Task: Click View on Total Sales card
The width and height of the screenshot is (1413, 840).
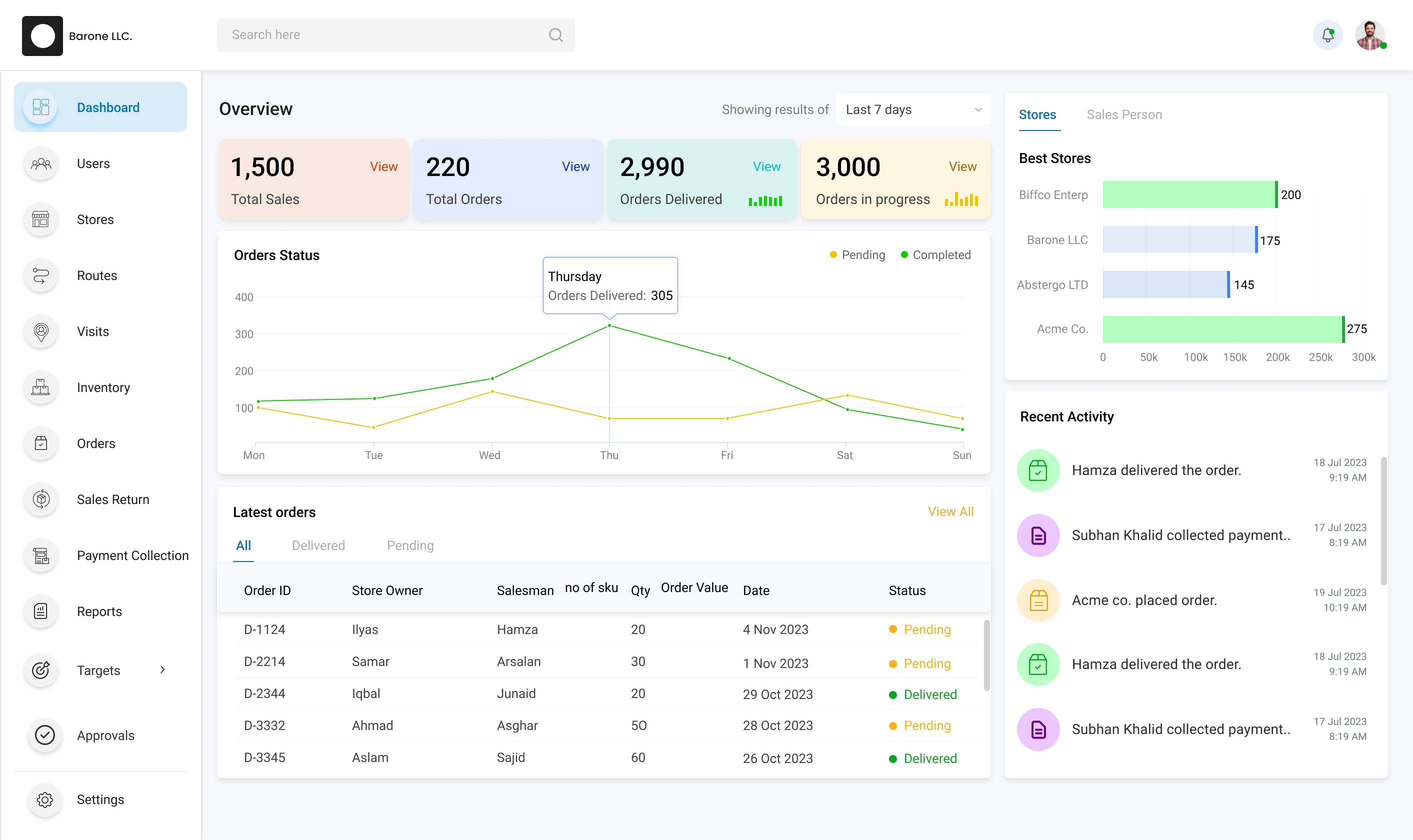Action: (383, 166)
